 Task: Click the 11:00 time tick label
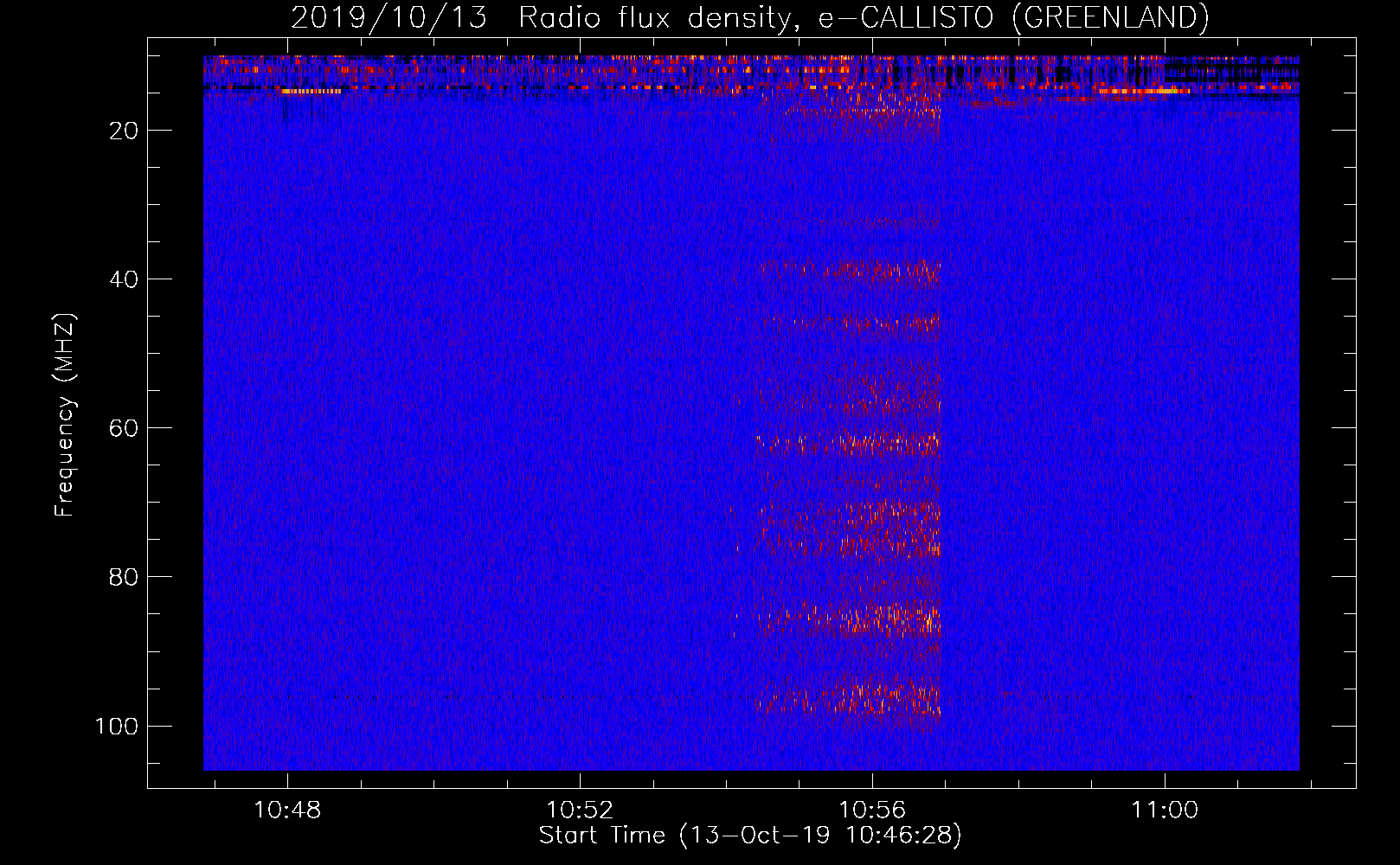tap(1165, 810)
